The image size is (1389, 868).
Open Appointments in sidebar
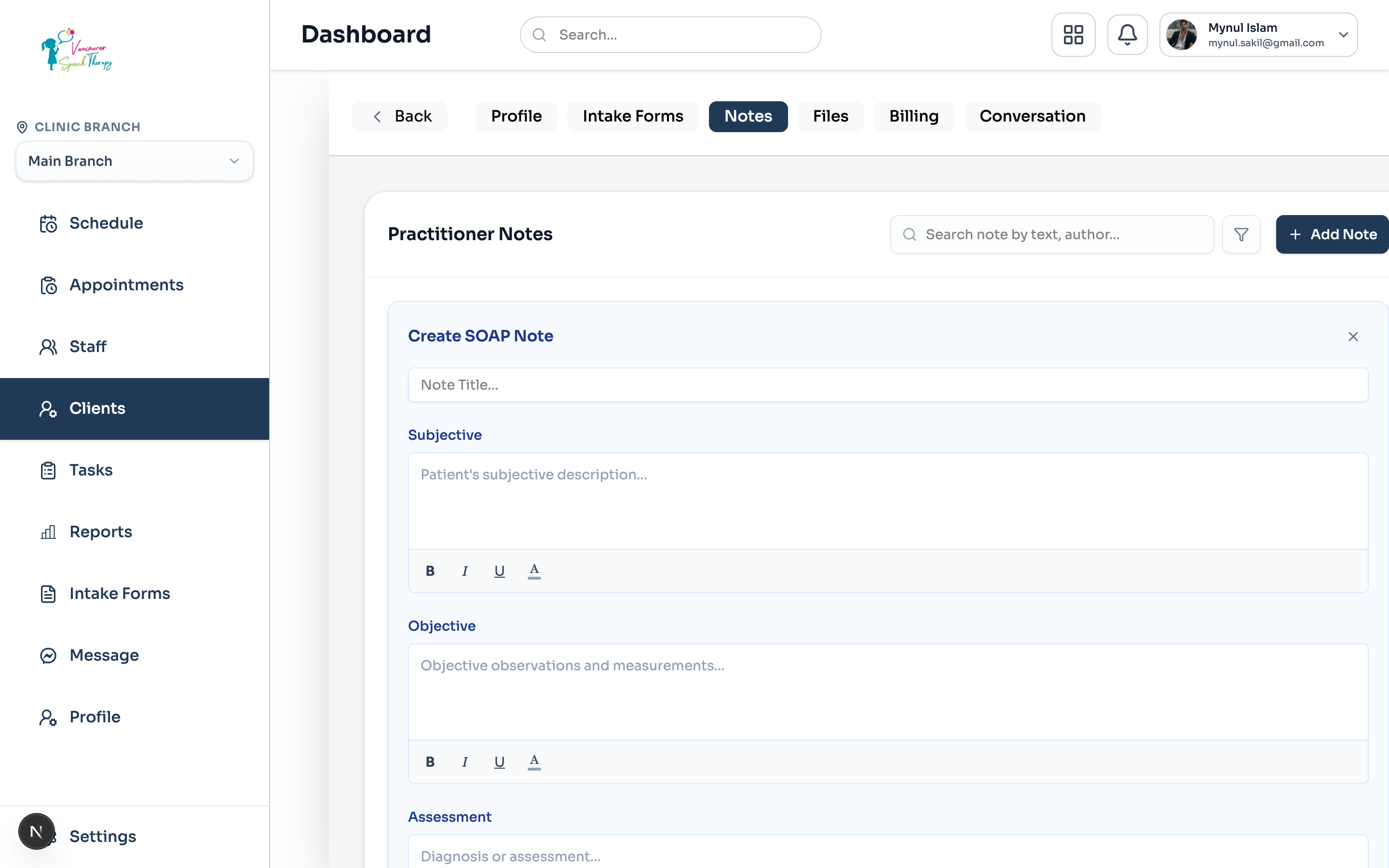tap(134, 285)
